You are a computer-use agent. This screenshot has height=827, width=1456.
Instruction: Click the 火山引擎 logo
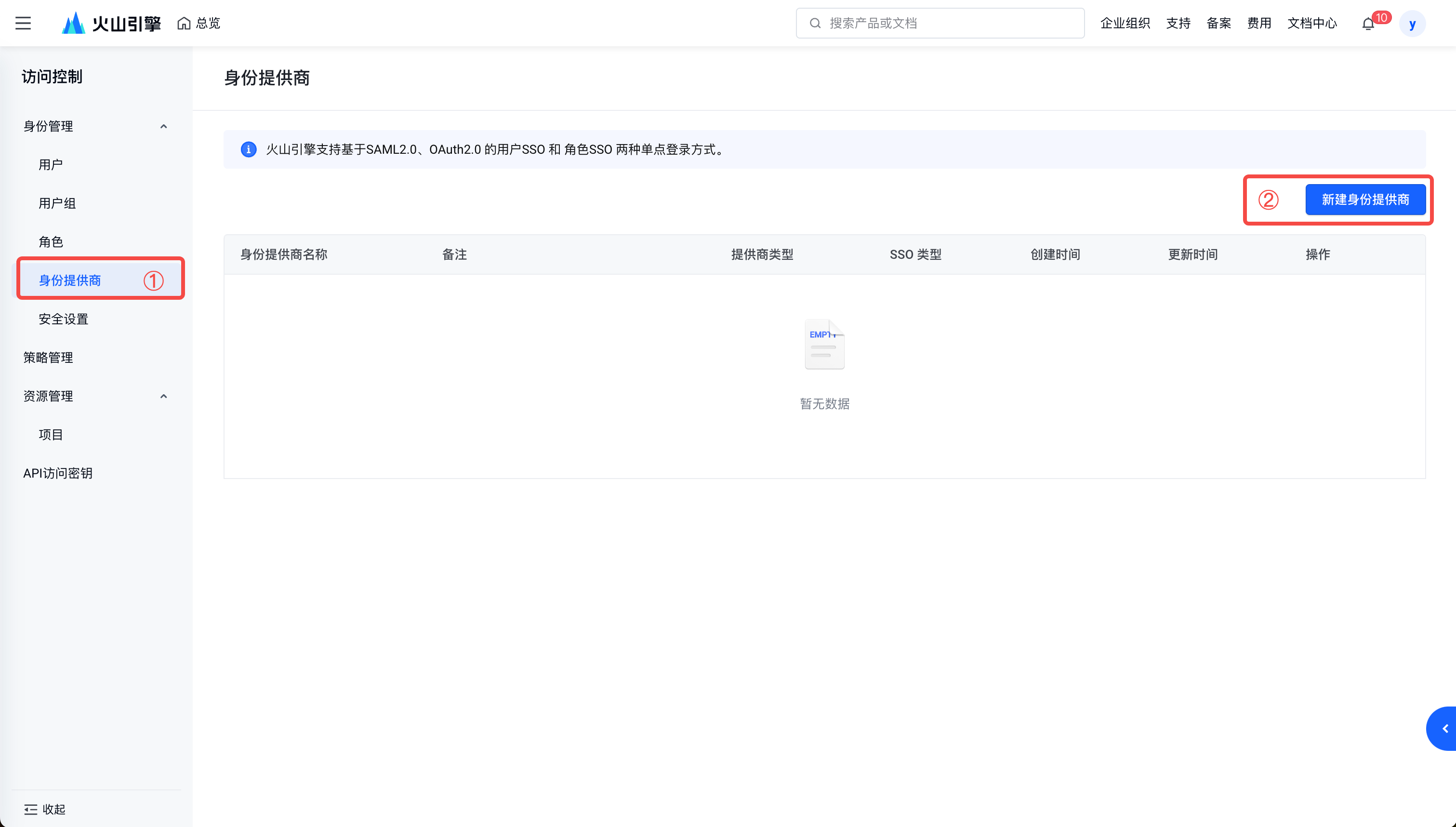111,23
